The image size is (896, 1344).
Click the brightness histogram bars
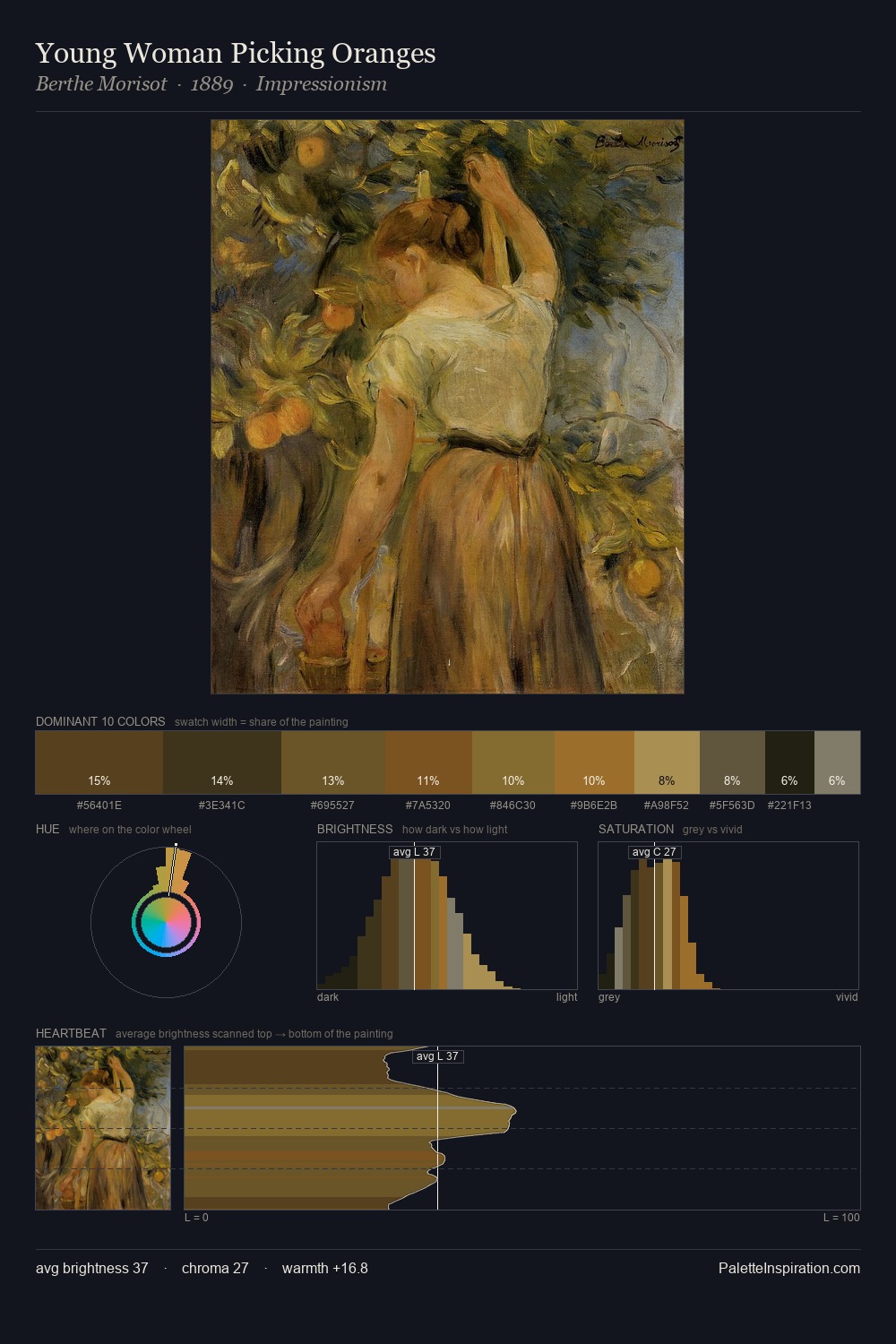421,923
